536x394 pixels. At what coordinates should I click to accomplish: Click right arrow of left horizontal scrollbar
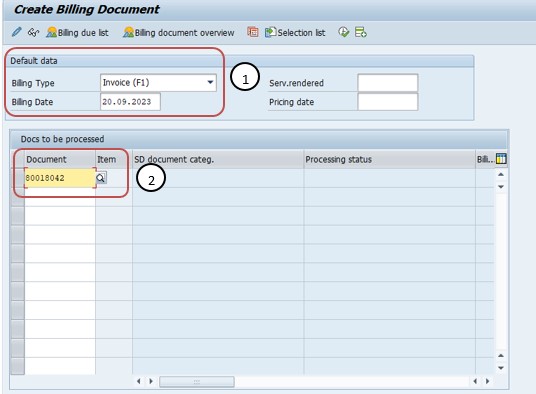coord(151,381)
